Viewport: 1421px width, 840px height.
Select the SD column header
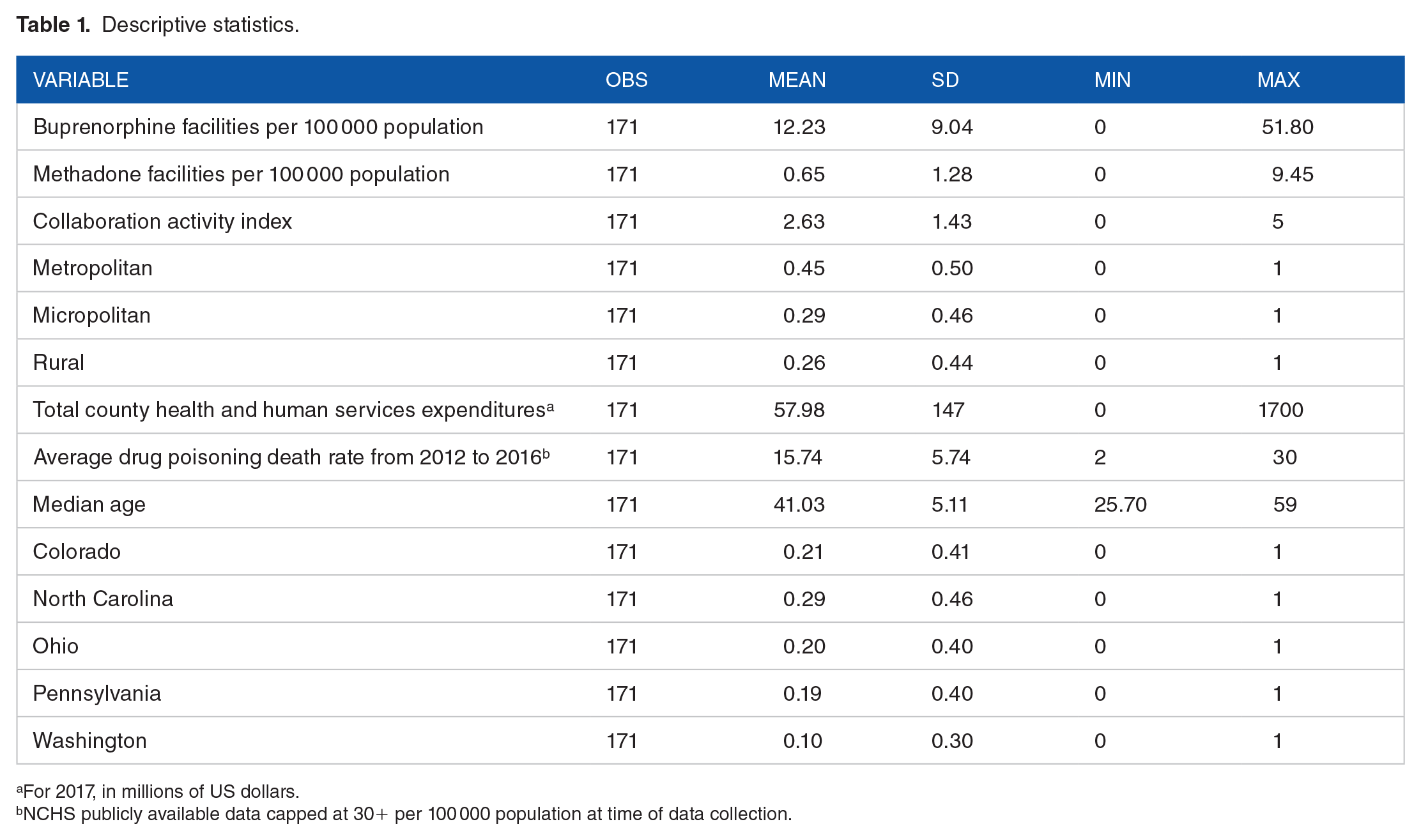click(x=945, y=80)
